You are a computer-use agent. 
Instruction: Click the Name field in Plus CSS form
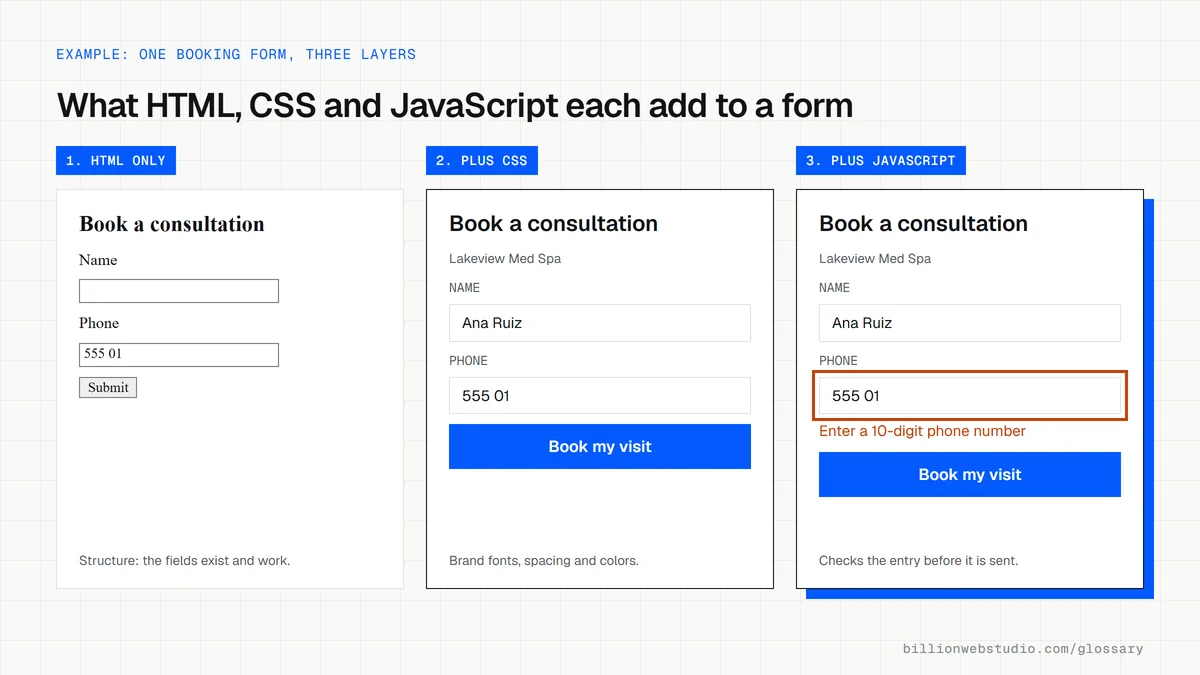coord(600,323)
